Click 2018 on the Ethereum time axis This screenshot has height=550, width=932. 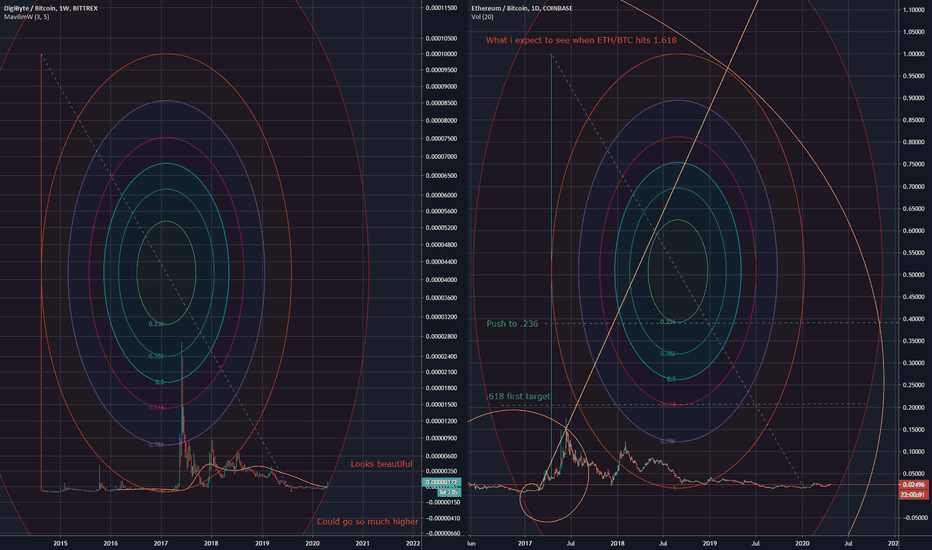coord(618,543)
